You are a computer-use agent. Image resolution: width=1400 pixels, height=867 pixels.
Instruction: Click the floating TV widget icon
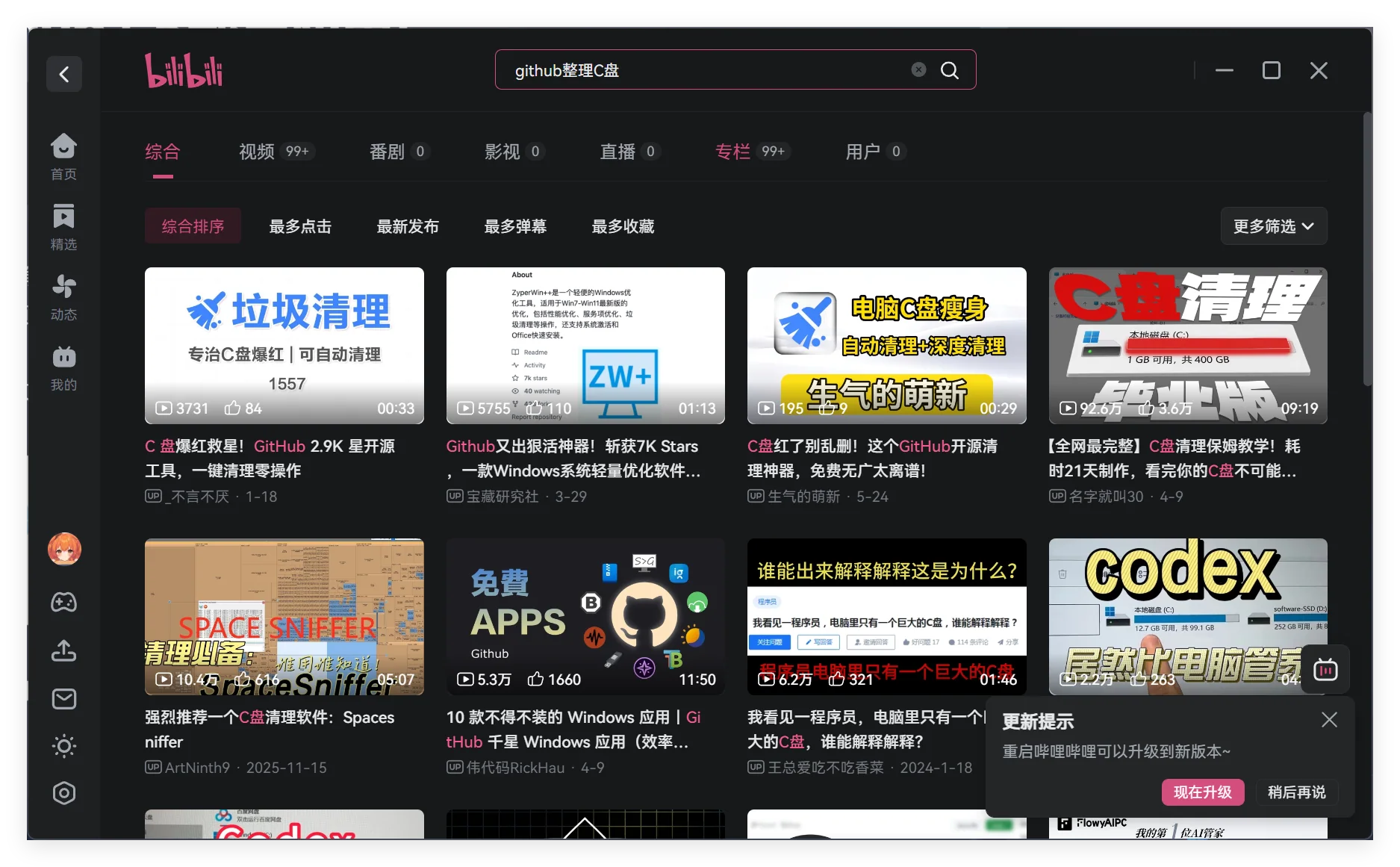[1325, 670]
